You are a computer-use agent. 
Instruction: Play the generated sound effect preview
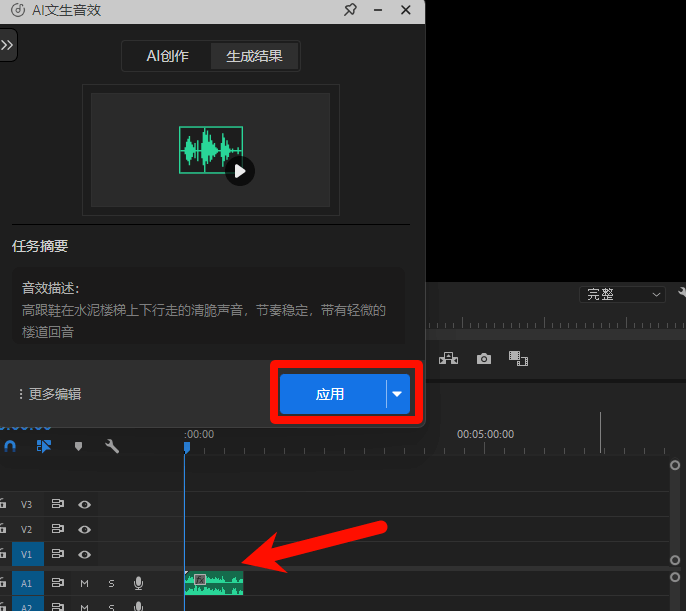pyautogui.click(x=240, y=171)
